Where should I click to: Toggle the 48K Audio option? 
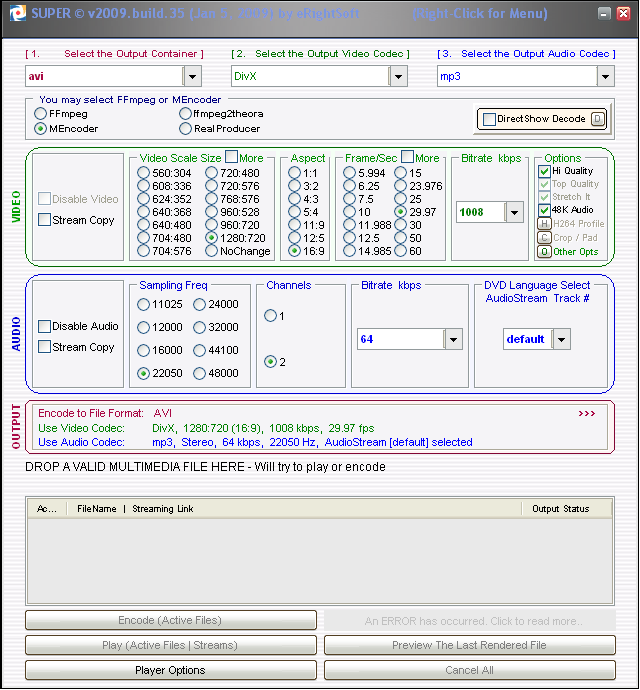[544, 210]
